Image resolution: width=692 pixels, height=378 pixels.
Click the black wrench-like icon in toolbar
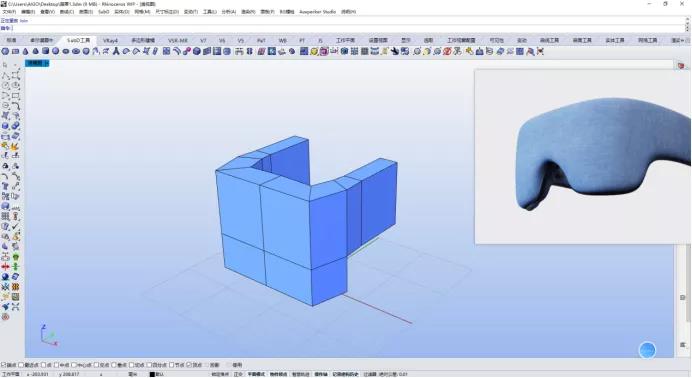[394, 51]
